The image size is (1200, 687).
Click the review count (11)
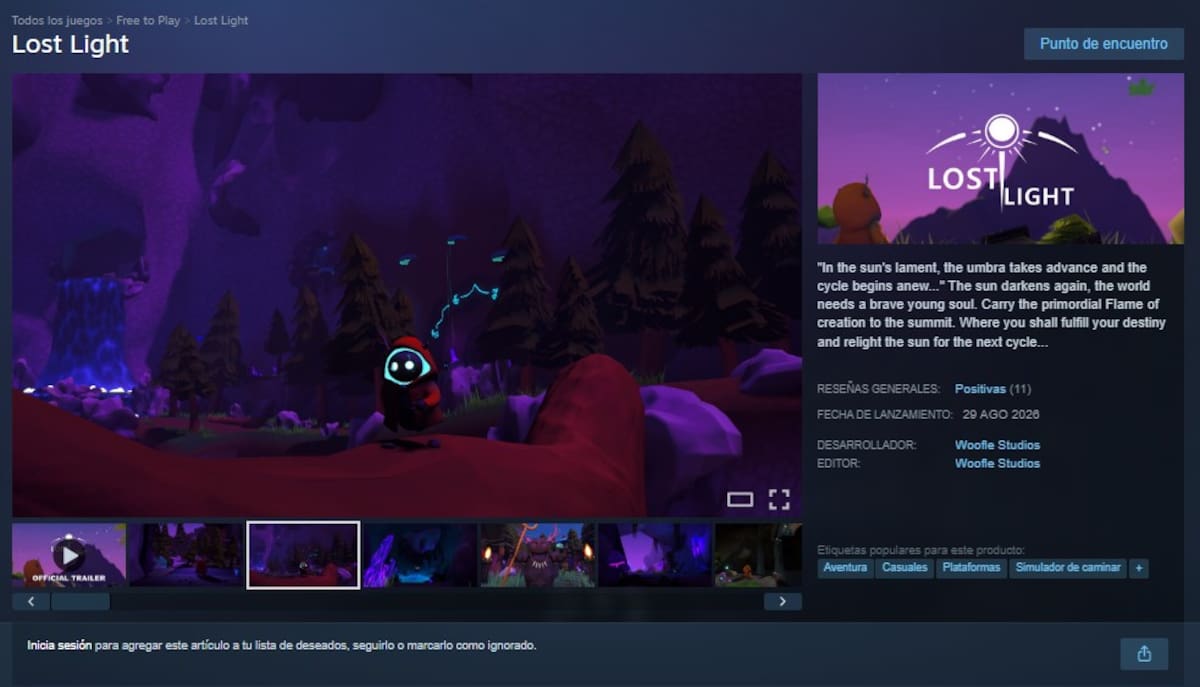[1020, 388]
